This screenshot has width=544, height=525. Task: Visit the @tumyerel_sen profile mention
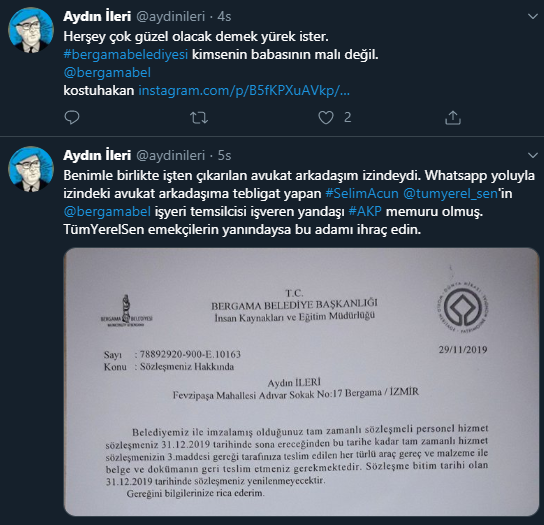450,193
